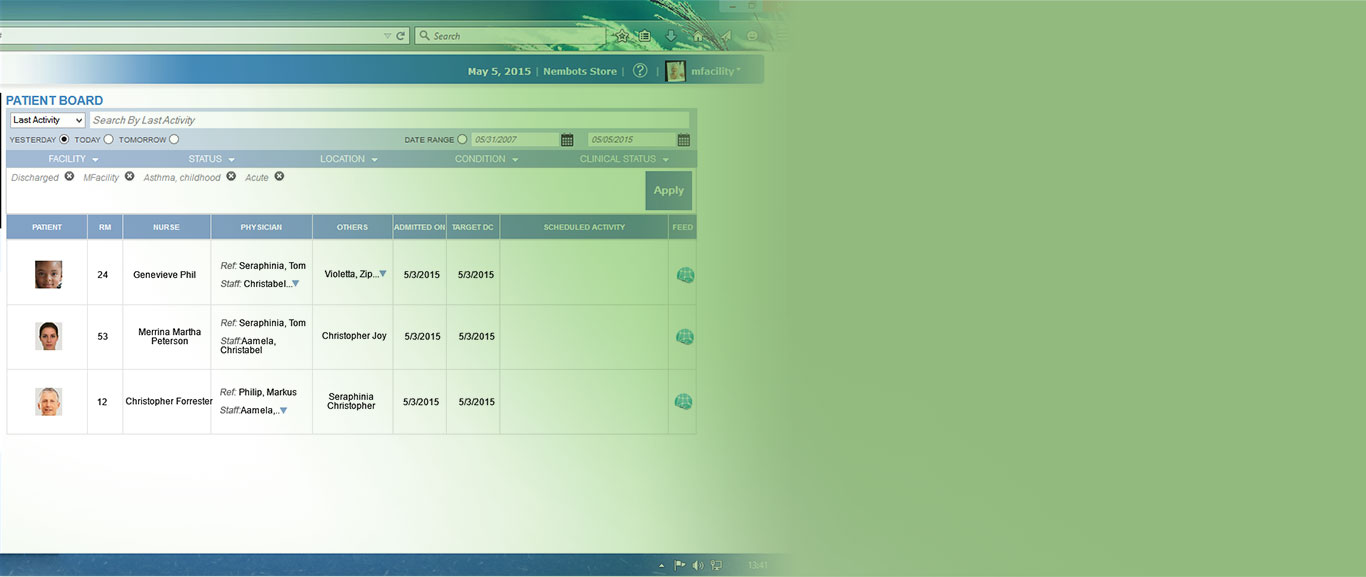1366x577 pixels.
Task: Remove the Asthma, childhood filter tag
Action: point(231,177)
